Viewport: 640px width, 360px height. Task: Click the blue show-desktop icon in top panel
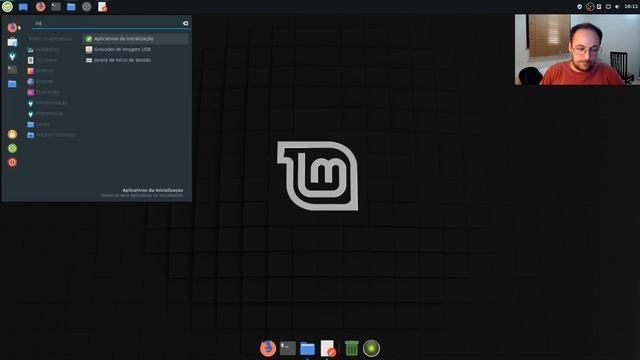(23, 7)
